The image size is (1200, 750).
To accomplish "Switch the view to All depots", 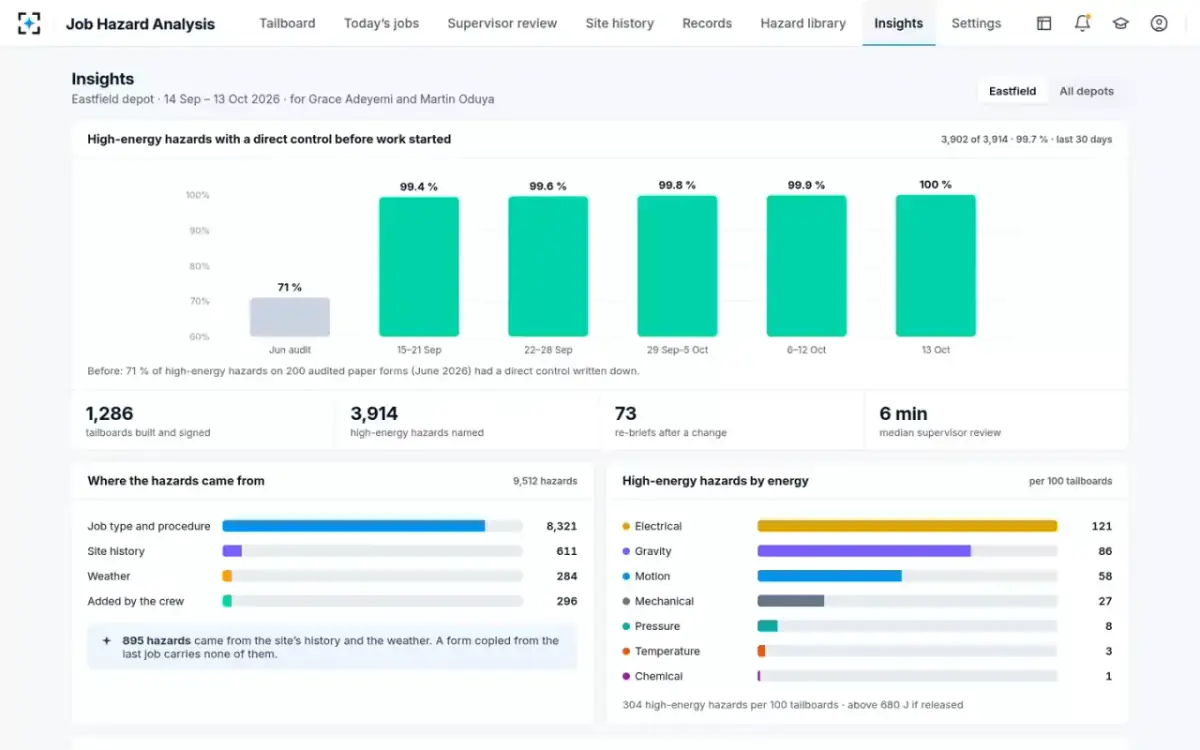I will [1086, 91].
